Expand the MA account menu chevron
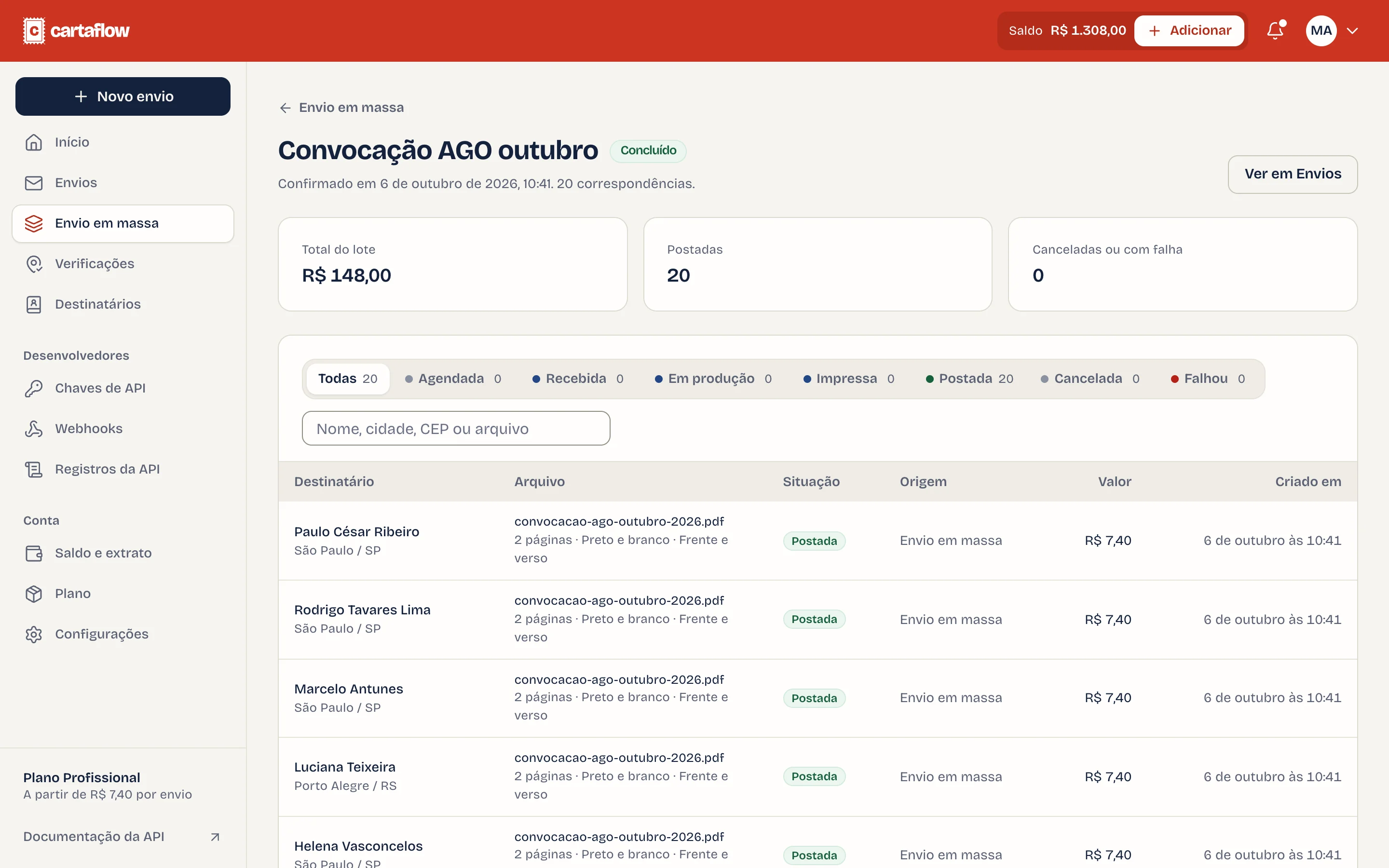 tap(1352, 31)
